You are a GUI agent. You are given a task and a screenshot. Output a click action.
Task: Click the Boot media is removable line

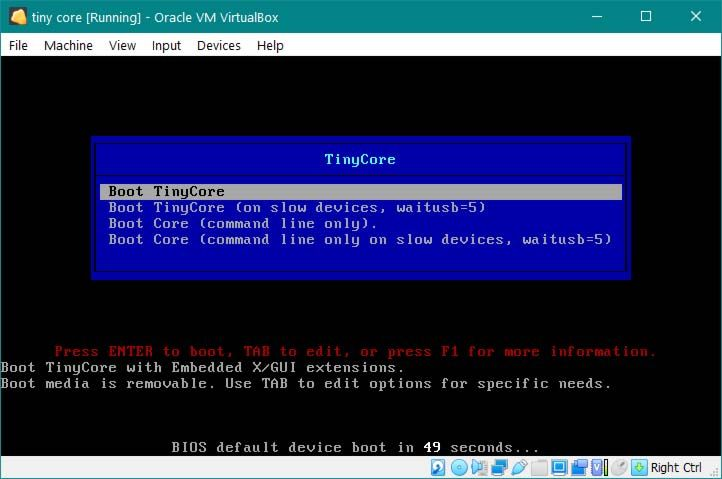[x=306, y=383]
